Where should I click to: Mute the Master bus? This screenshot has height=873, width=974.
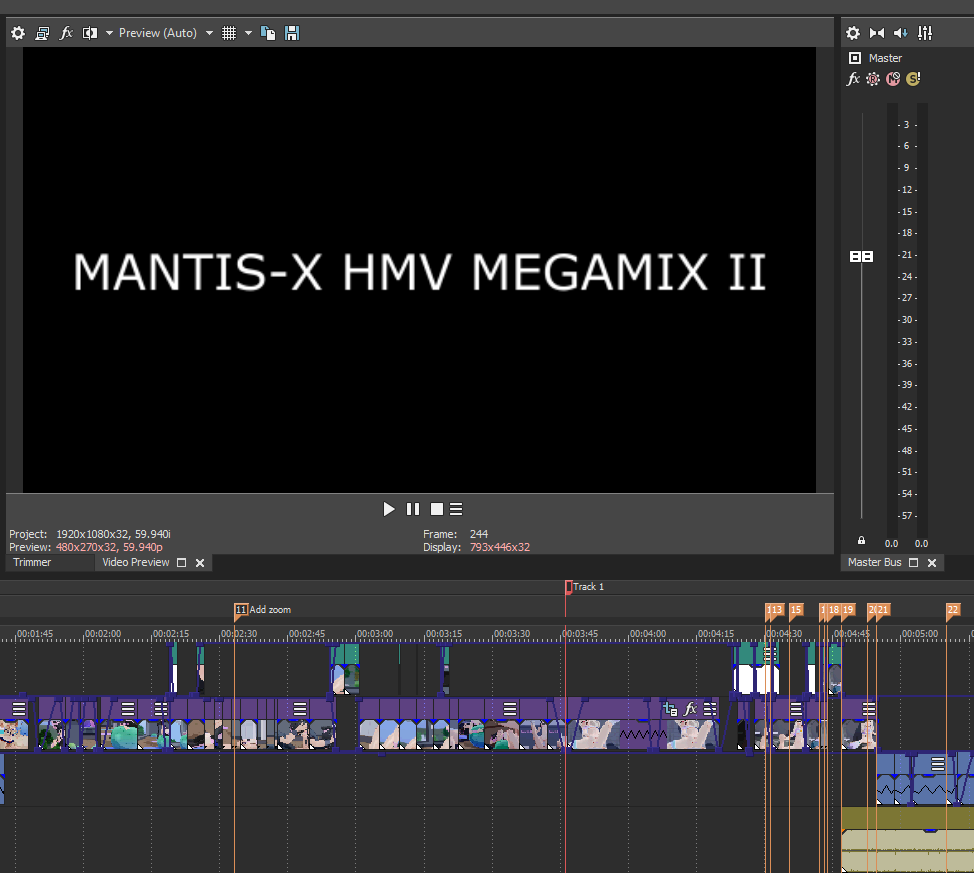pyautogui.click(x=893, y=79)
